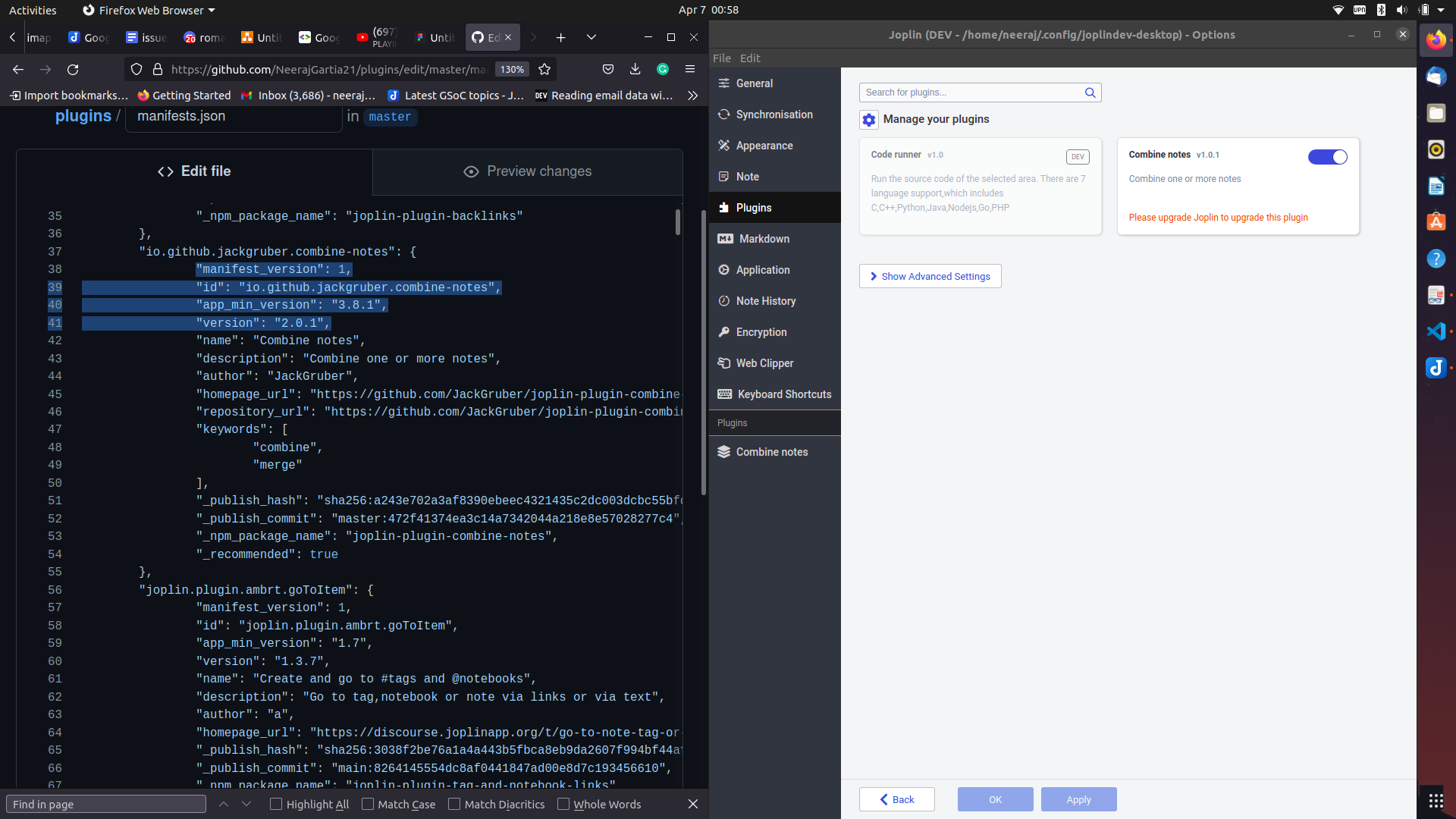Tick the Whole Words checkbox
The width and height of the screenshot is (1456, 819).
click(x=563, y=804)
